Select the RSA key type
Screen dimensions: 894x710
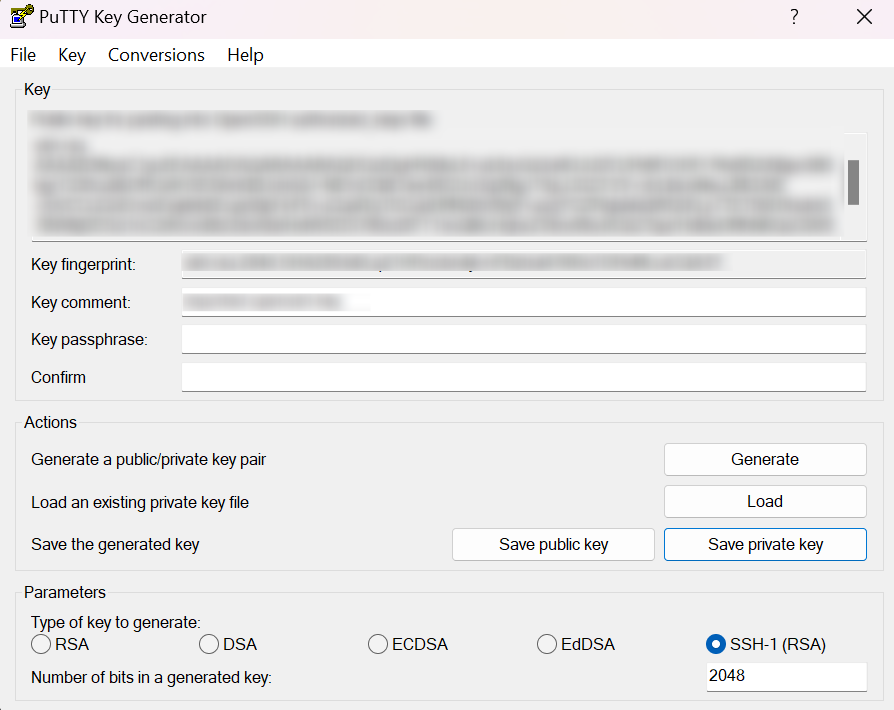41,644
